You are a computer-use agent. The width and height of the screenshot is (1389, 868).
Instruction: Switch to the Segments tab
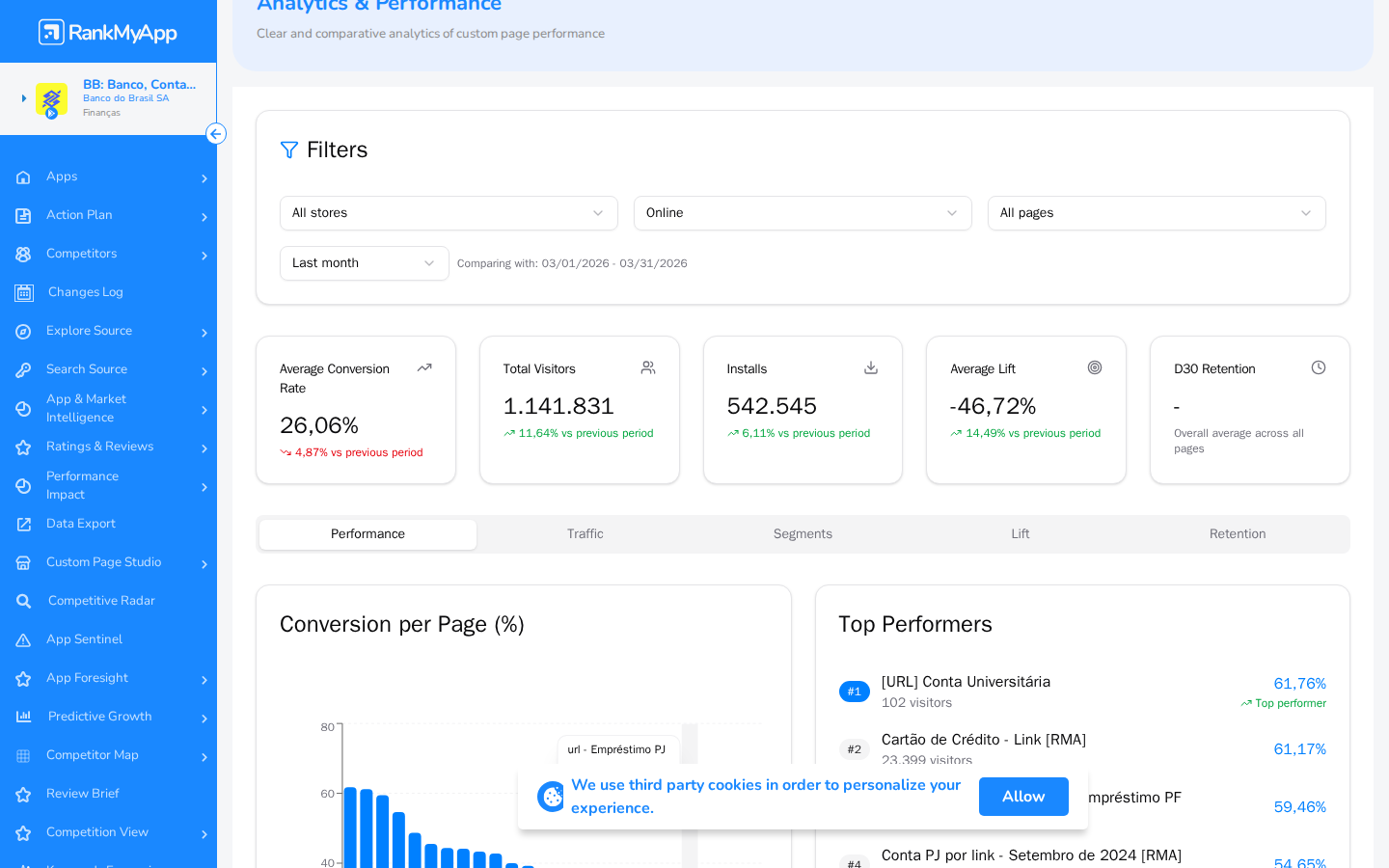coord(803,534)
